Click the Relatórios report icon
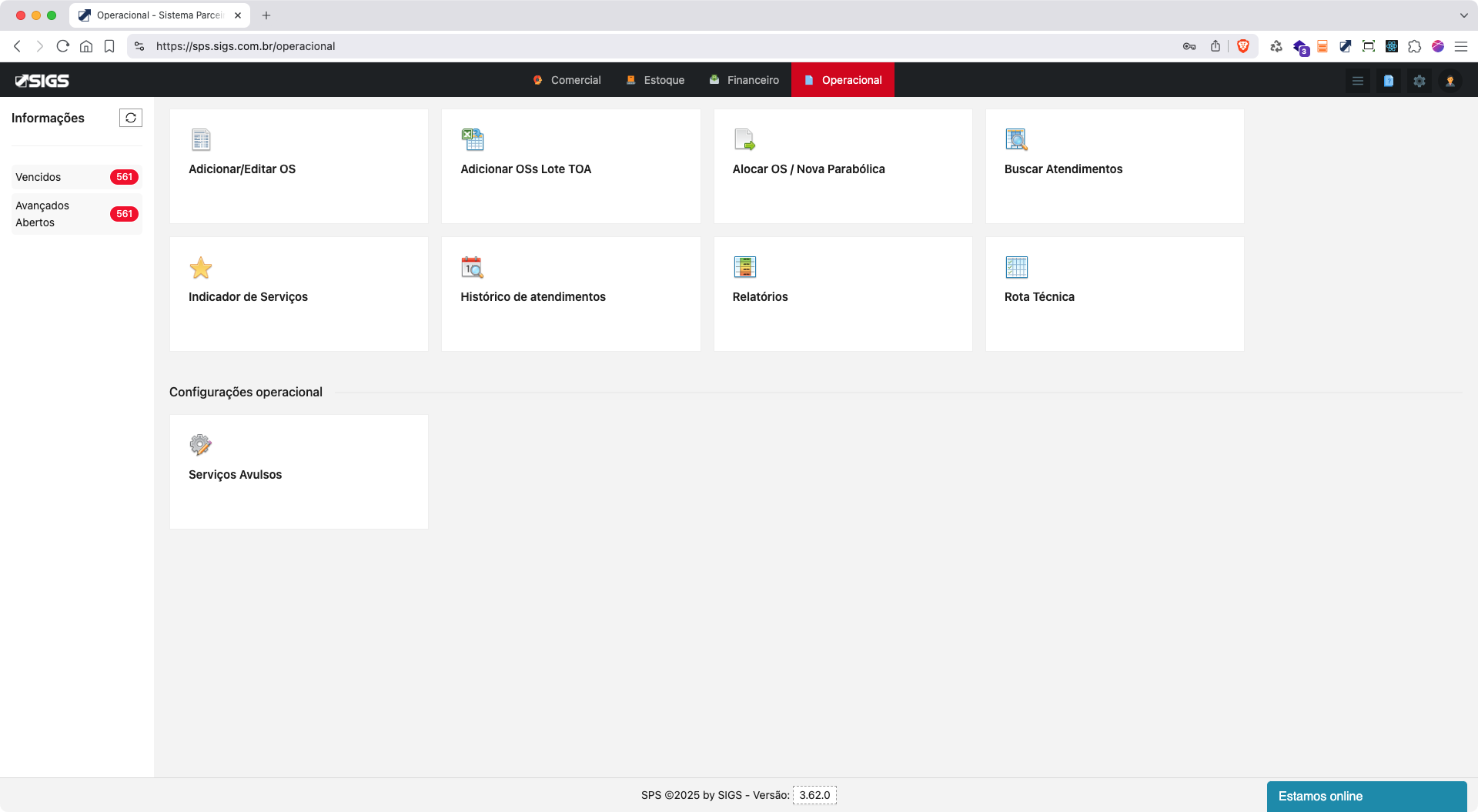1478x812 pixels. pos(744,267)
